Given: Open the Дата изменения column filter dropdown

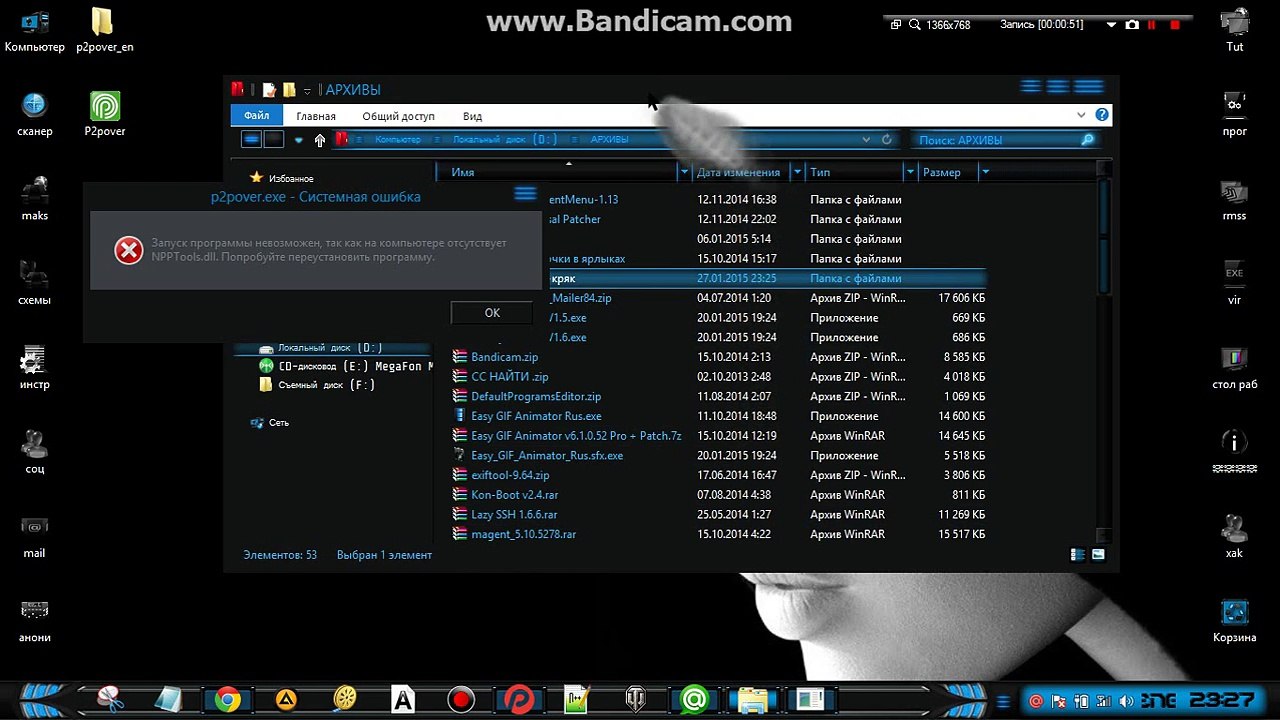Looking at the screenshot, I should [797, 172].
